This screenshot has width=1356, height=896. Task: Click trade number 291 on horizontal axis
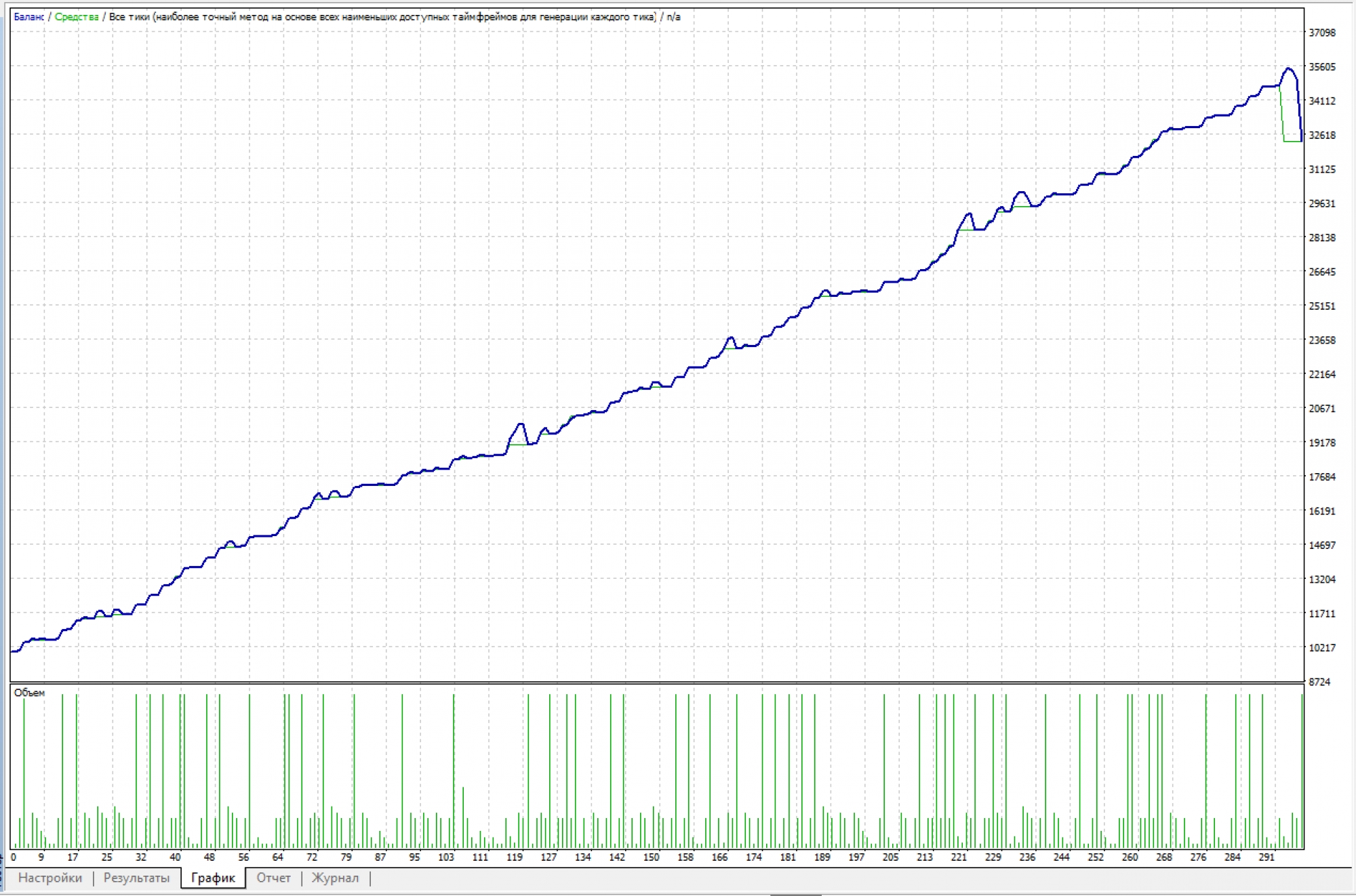(x=1267, y=857)
